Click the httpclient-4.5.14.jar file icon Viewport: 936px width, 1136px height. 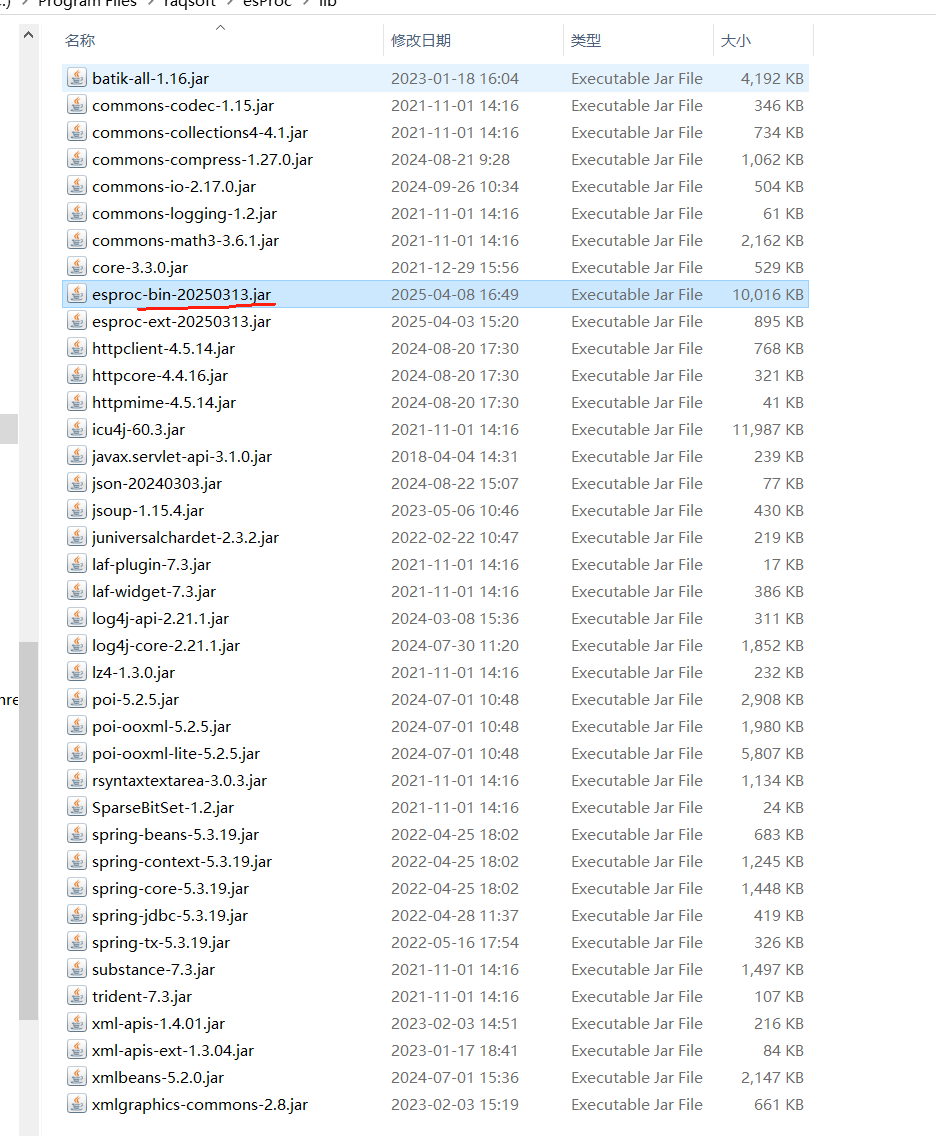[x=77, y=348]
